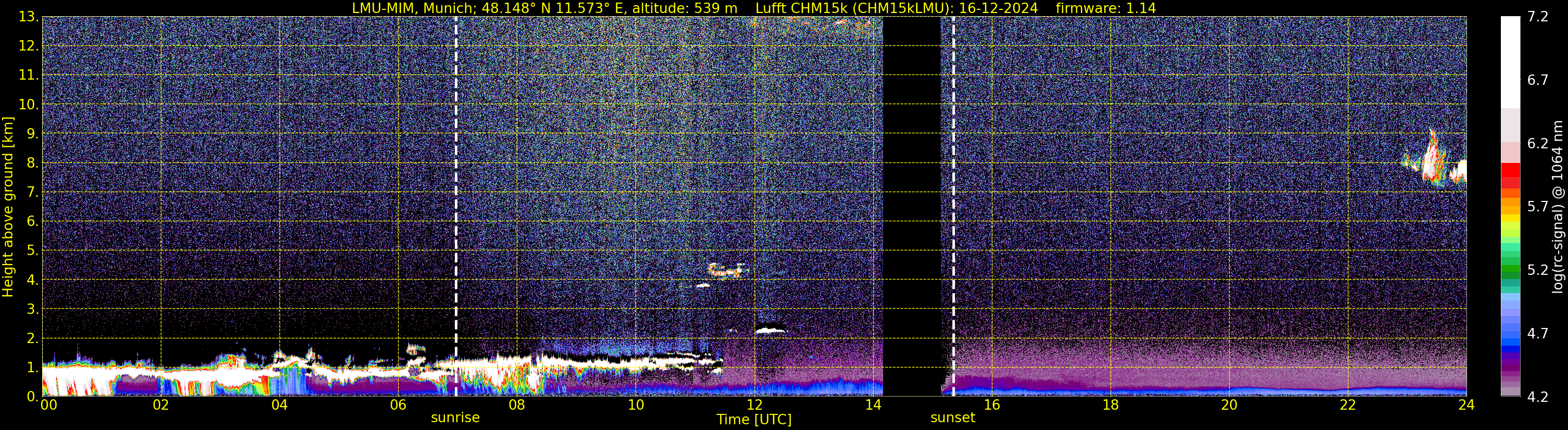Click the 'sunset' label below the axis
The height and width of the screenshot is (430, 1568).
[952, 418]
